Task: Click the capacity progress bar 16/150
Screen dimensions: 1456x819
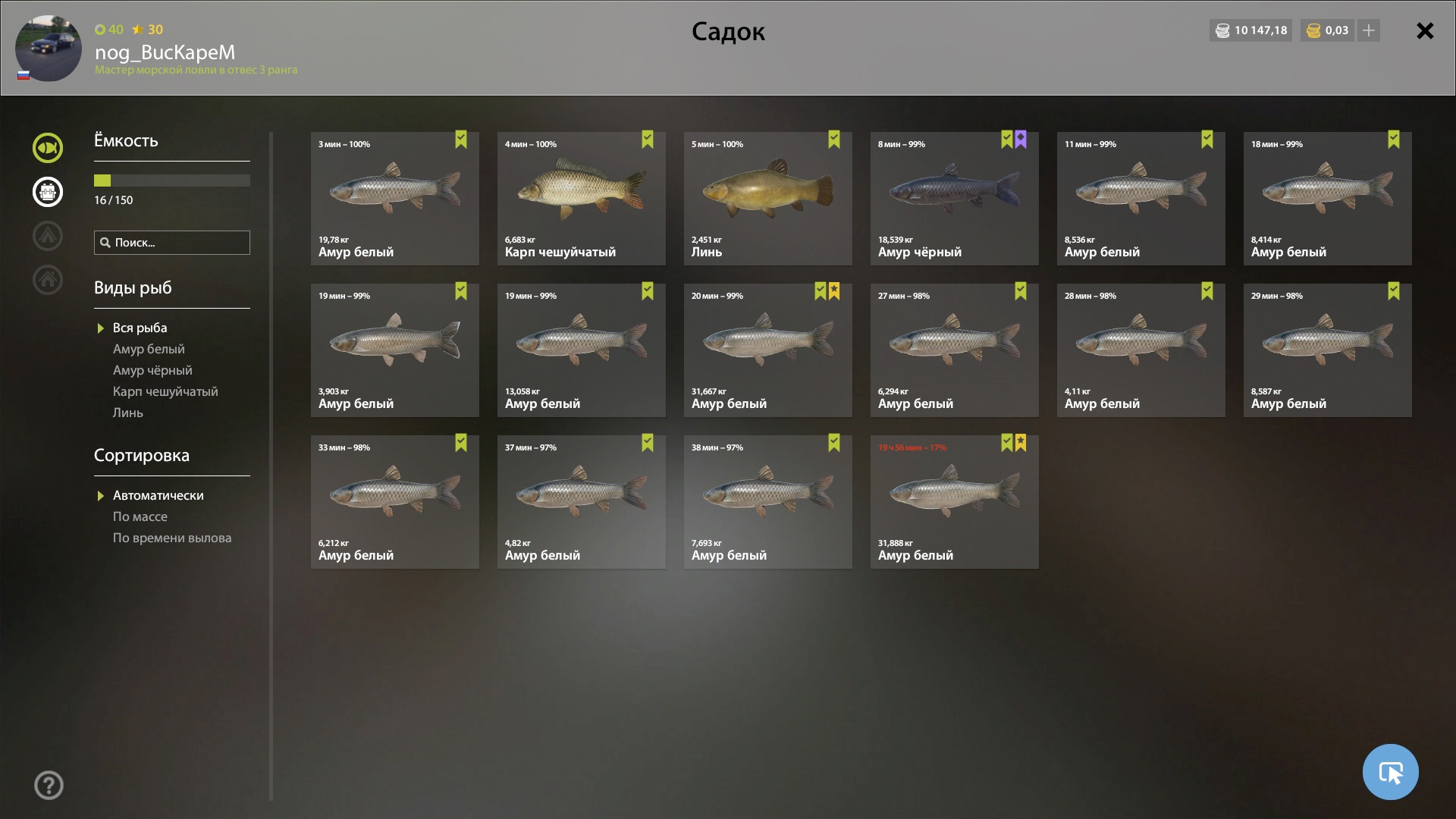Action: point(172,180)
